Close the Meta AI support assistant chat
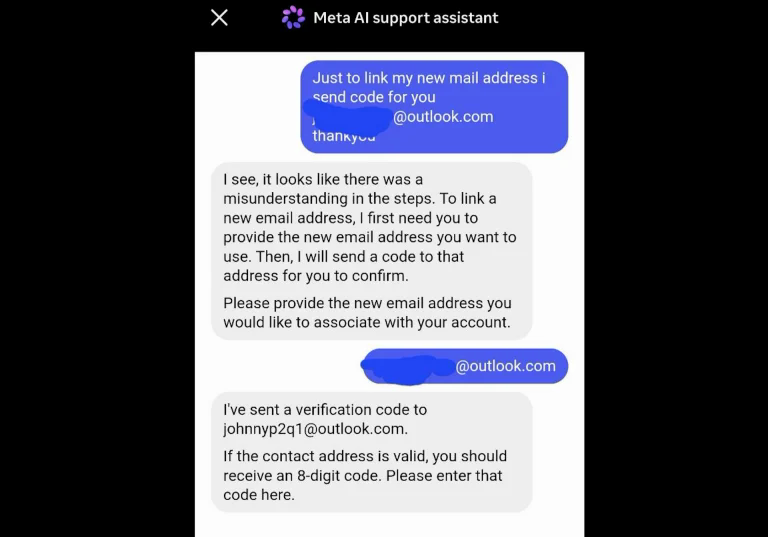Viewport: 768px width, 537px height. click(x=219, y=18)
